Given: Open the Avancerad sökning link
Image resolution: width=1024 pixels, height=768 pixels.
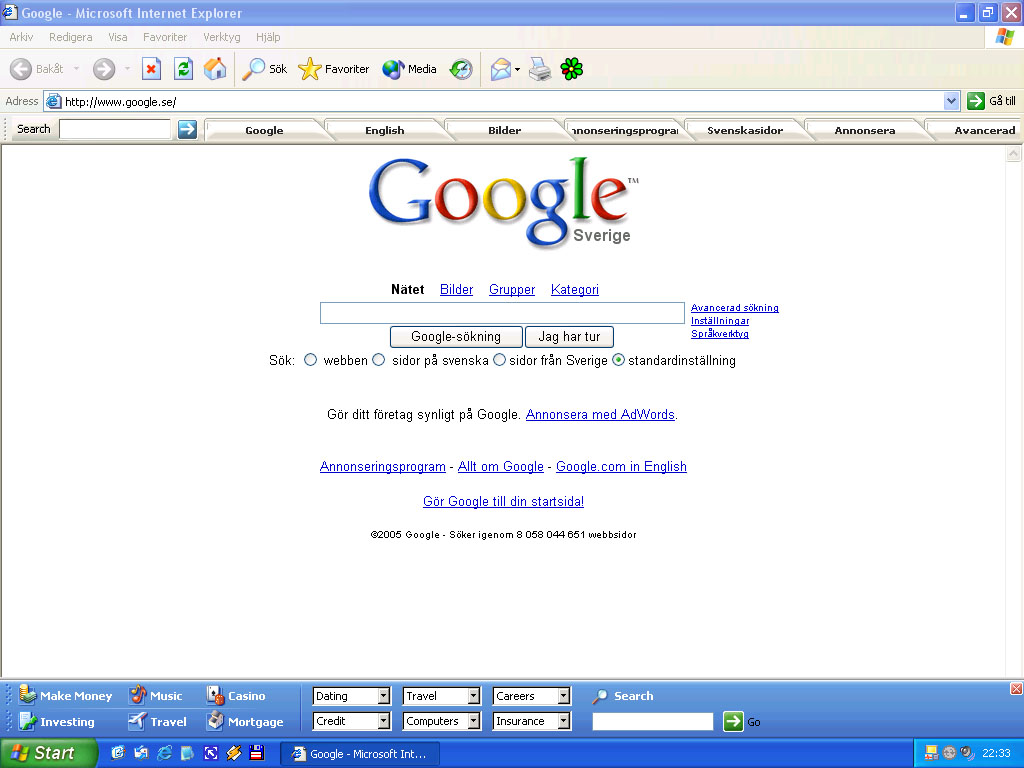Looking at the screenshot, I should (x=735, y=308).
